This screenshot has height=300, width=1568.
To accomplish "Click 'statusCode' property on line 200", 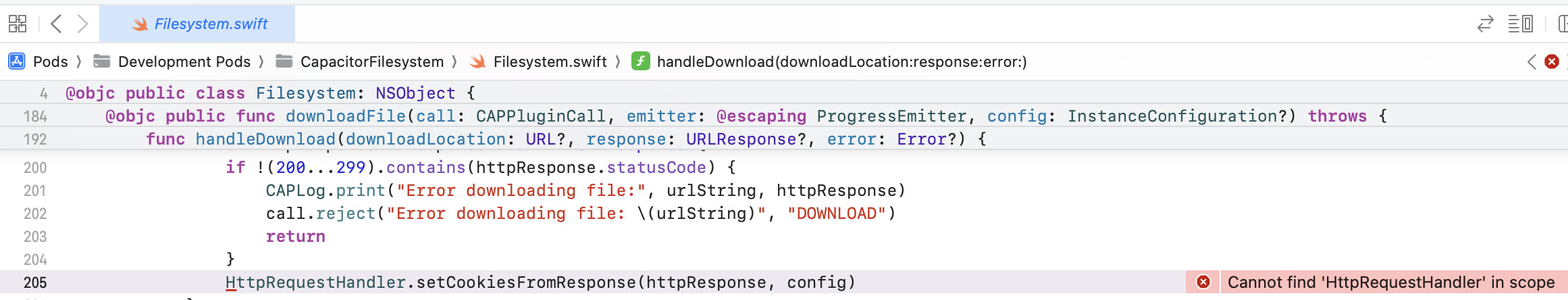I will (656, 168).
